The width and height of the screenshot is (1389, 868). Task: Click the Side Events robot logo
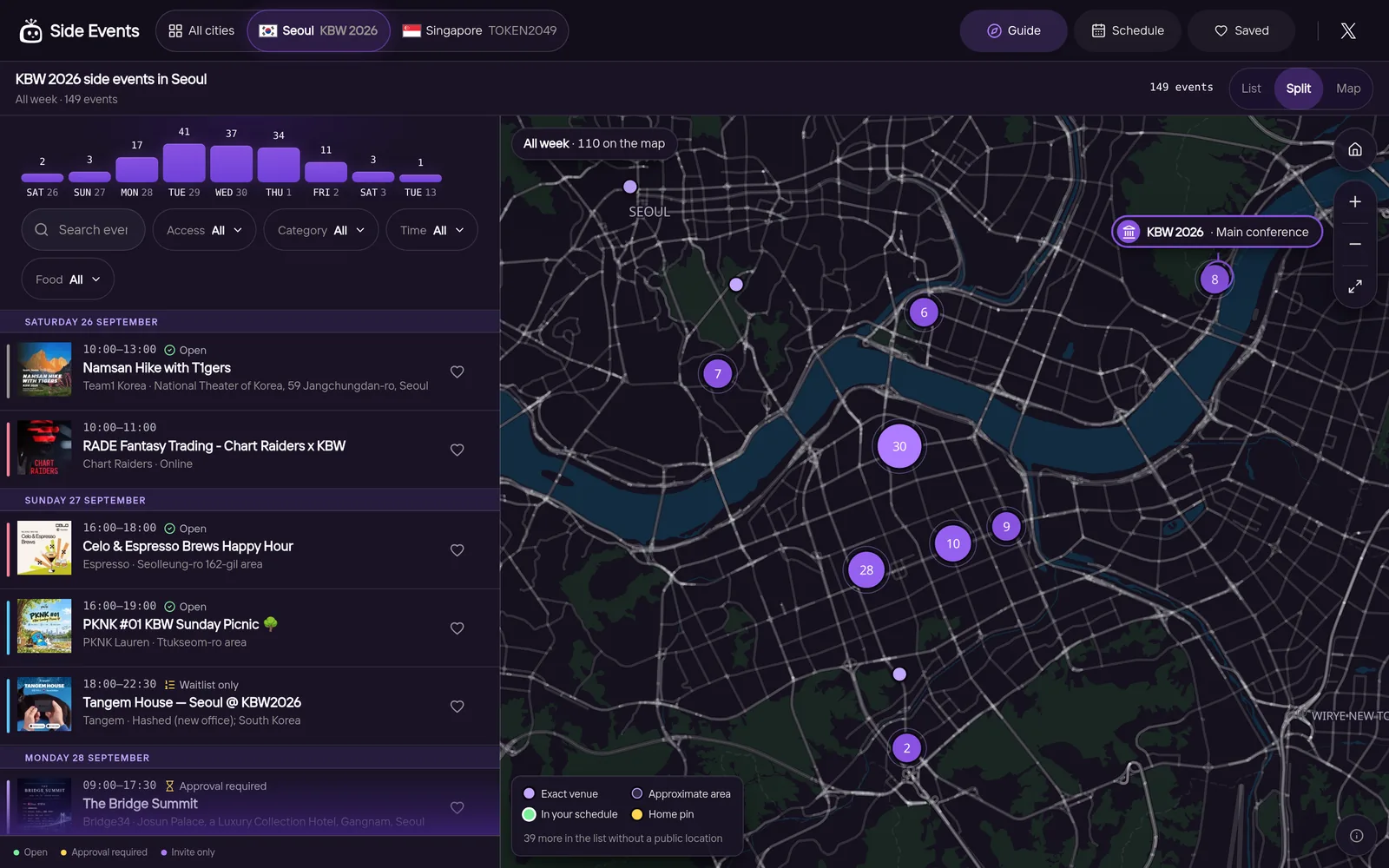(x=31, y=31)
